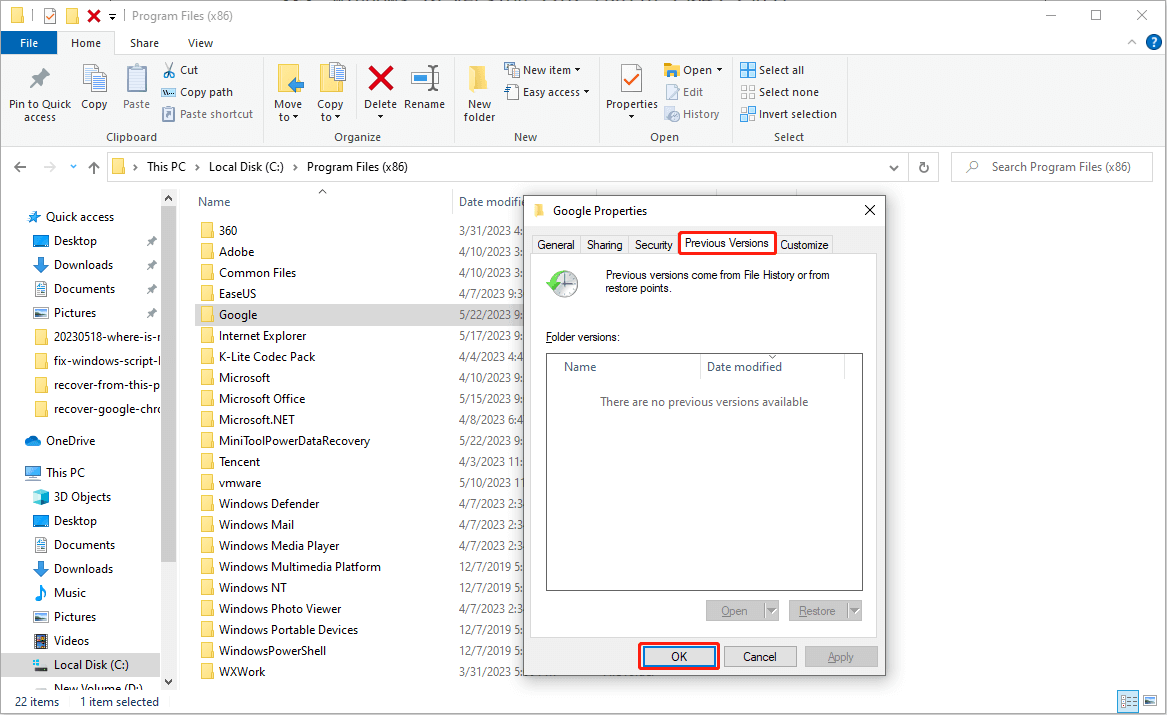Screen dimensions: 1167x715
Task: Create a New folder from ribbon
Action: pyautogui.click(x=479, y=93)
